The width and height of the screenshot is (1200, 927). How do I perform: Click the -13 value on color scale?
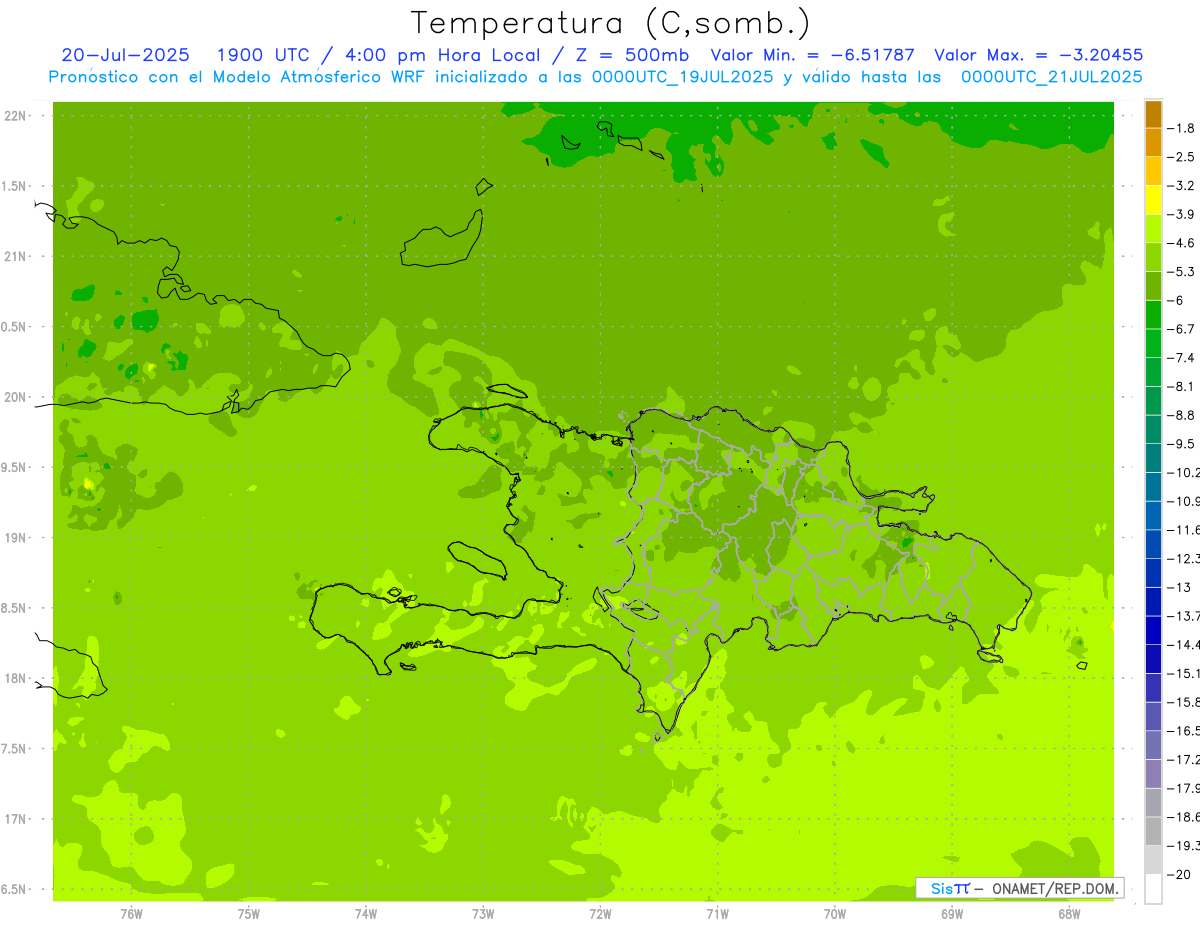[x=1180, y=587]
